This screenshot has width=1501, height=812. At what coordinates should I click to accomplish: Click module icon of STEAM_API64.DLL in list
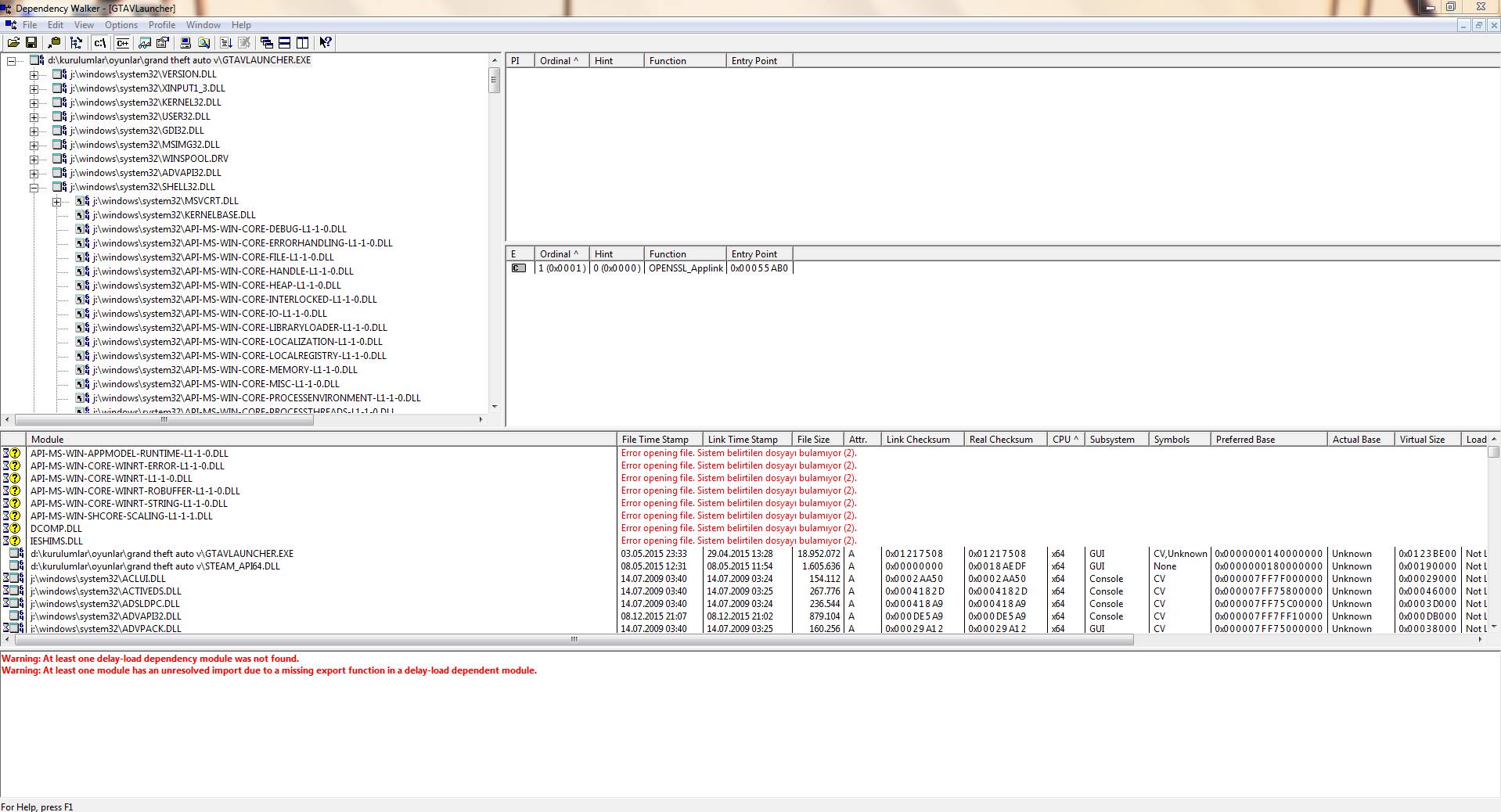[x=16, y=566]
